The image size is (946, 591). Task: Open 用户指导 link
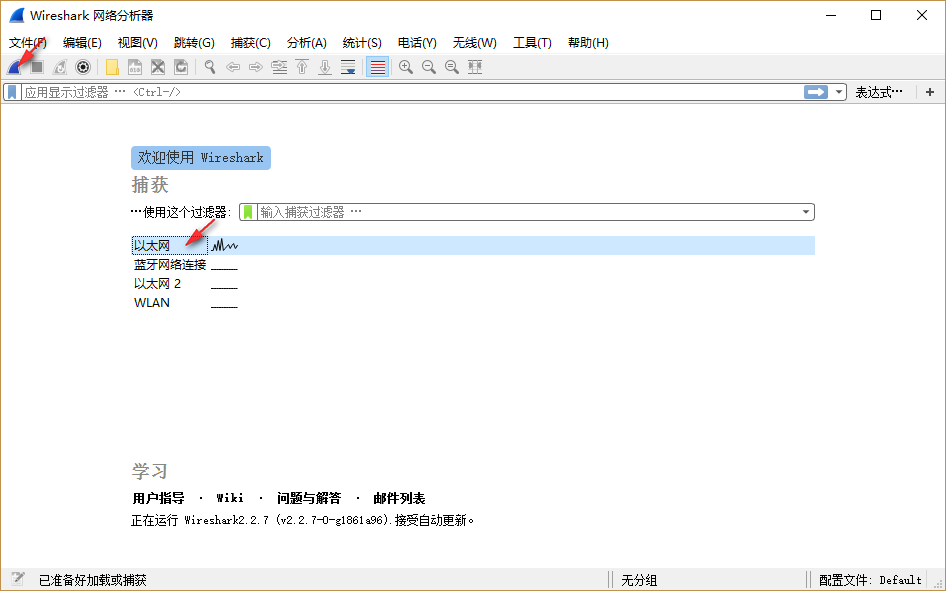click(x=158, y=498)
